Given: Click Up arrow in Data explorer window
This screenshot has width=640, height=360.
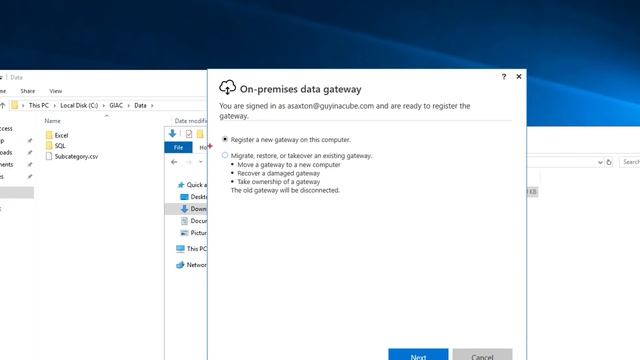Looking at the screenshot, I should tap(2, 105).
